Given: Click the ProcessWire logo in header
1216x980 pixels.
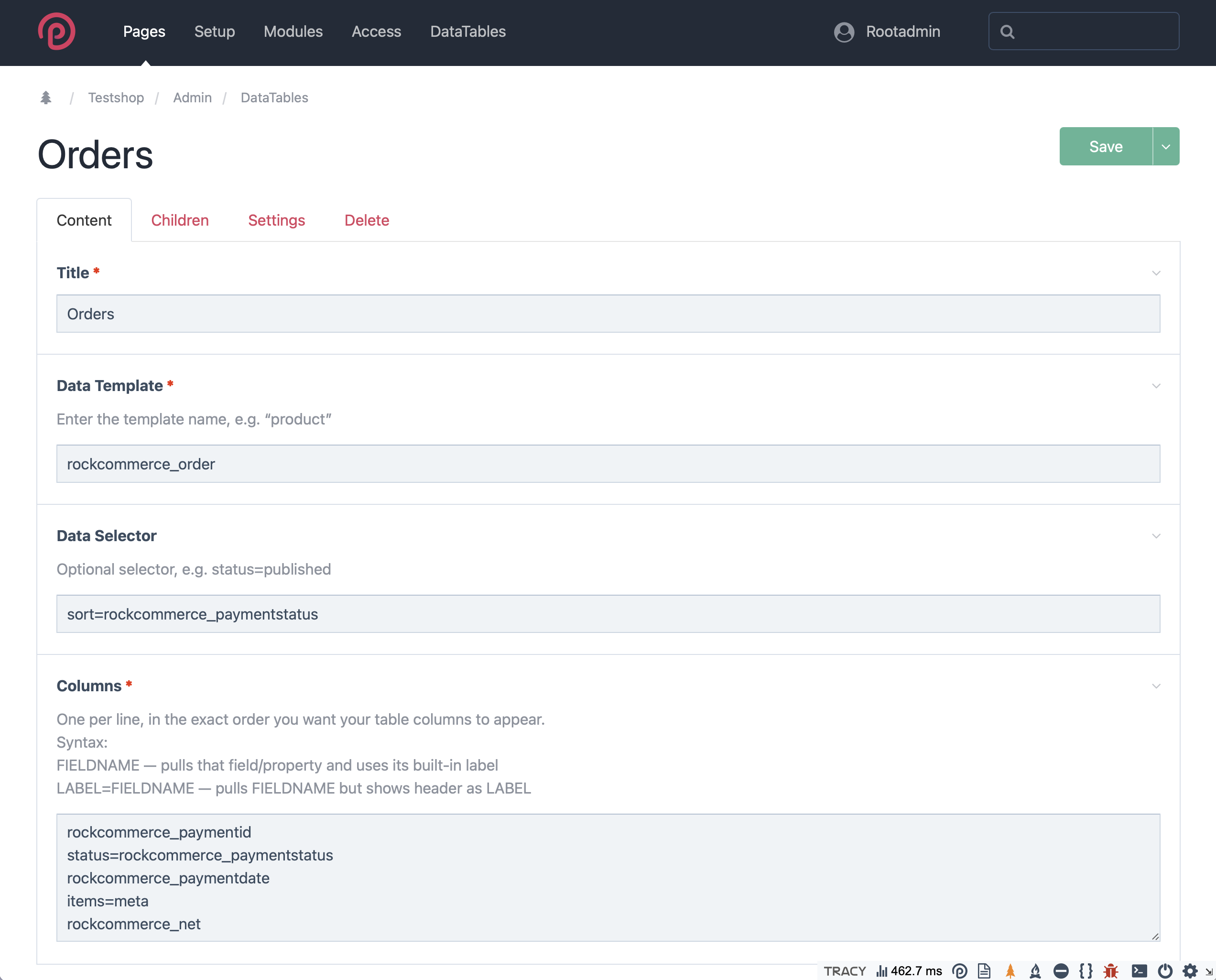Looking at the screenshot, I should click(x=56, y=32).
